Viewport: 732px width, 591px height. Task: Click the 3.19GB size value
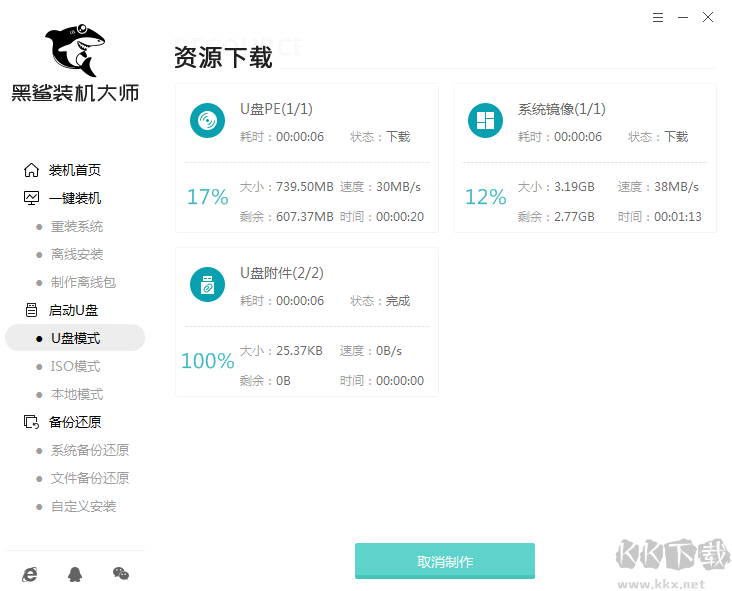[574, 187]
